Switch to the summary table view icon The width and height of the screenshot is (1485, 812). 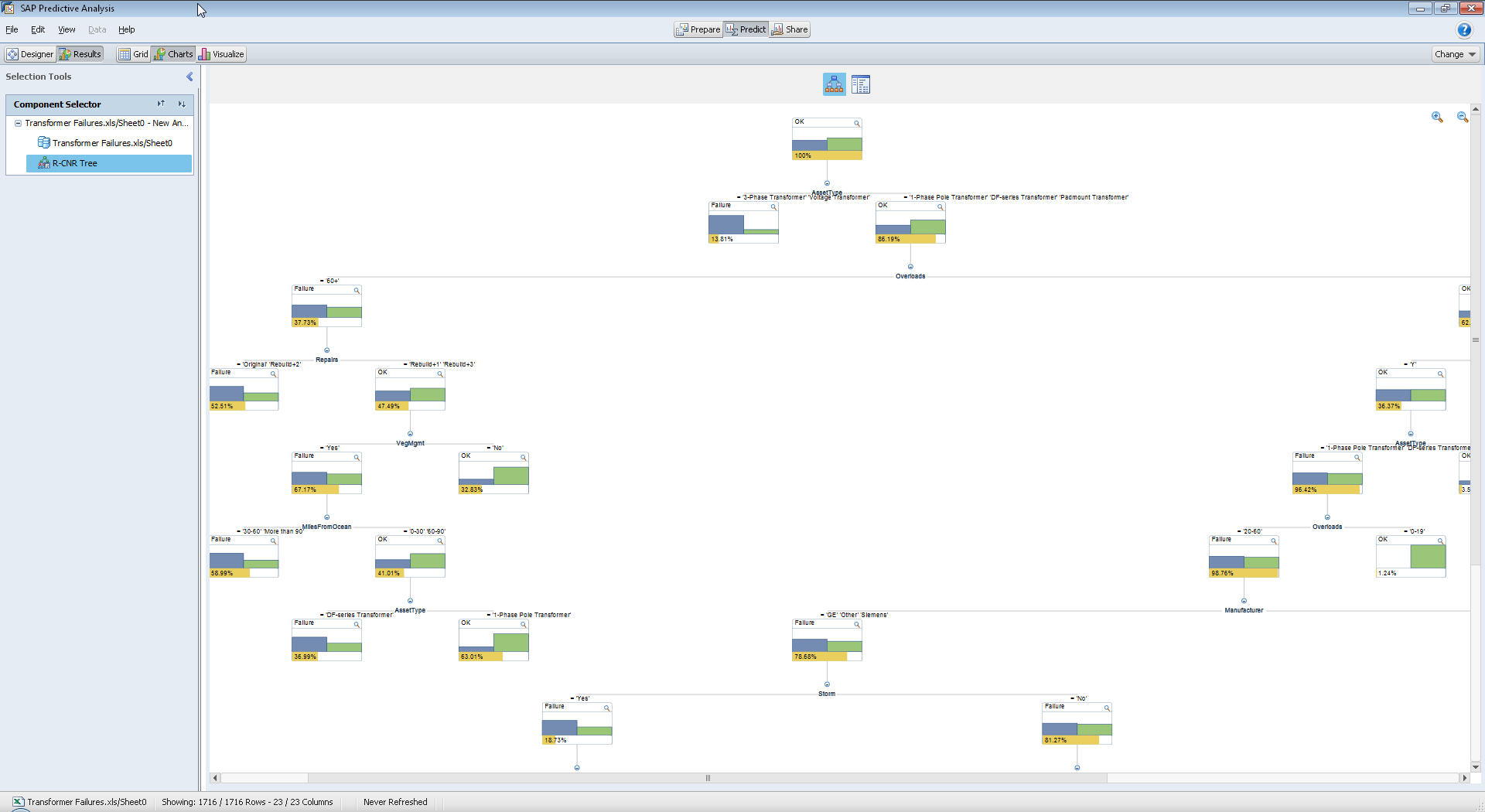pyautogui.click(x=861, y=84)
